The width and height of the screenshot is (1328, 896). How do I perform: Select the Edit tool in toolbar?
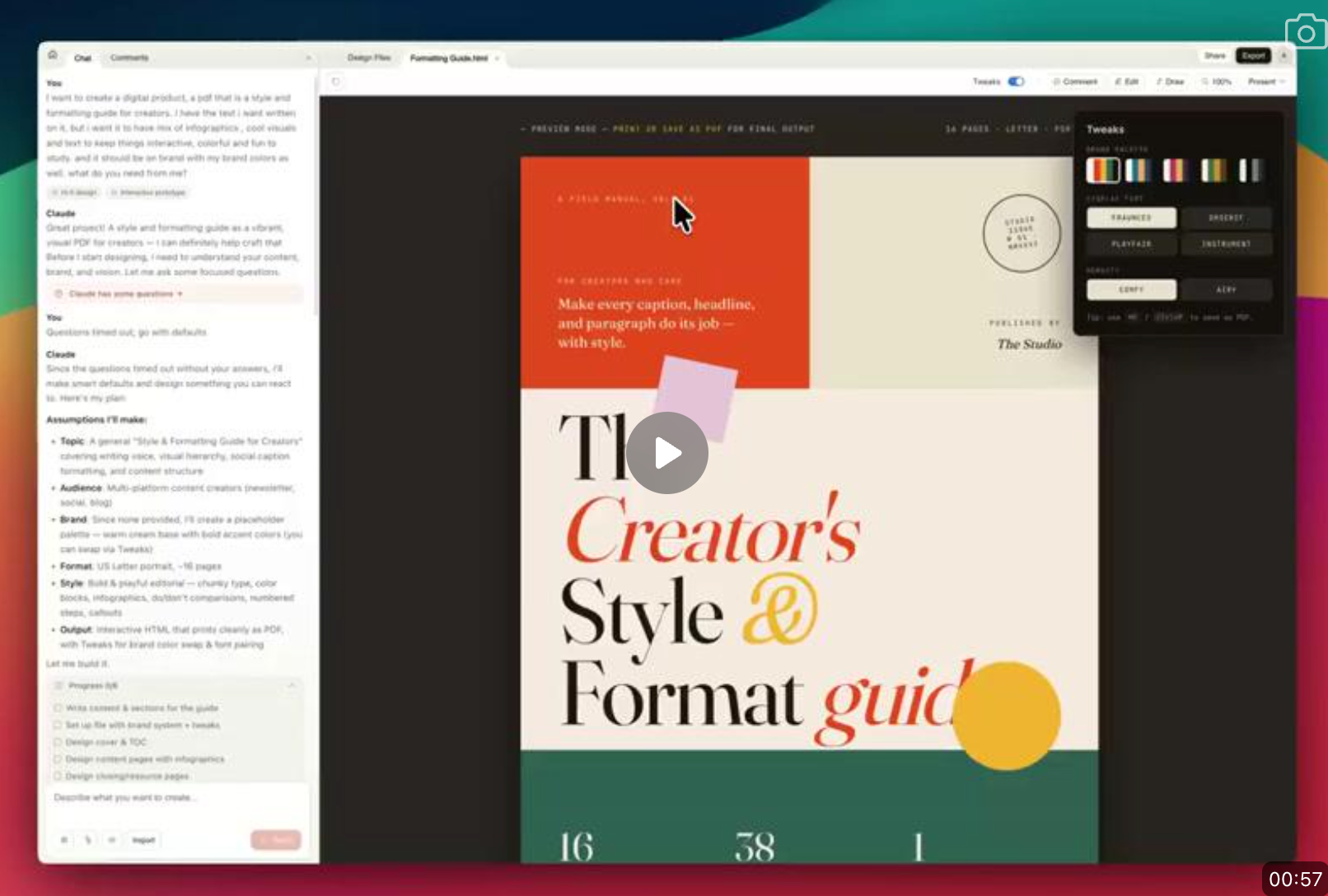pyautogui.click(x=1126, y=82)
